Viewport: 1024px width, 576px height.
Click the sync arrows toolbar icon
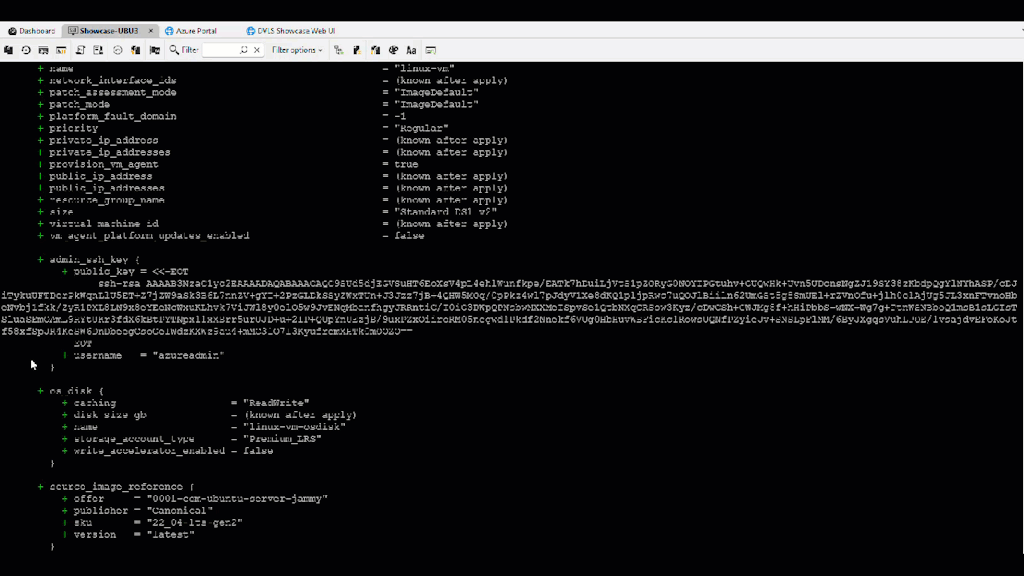pyautogui.click(x=117, y=50)
